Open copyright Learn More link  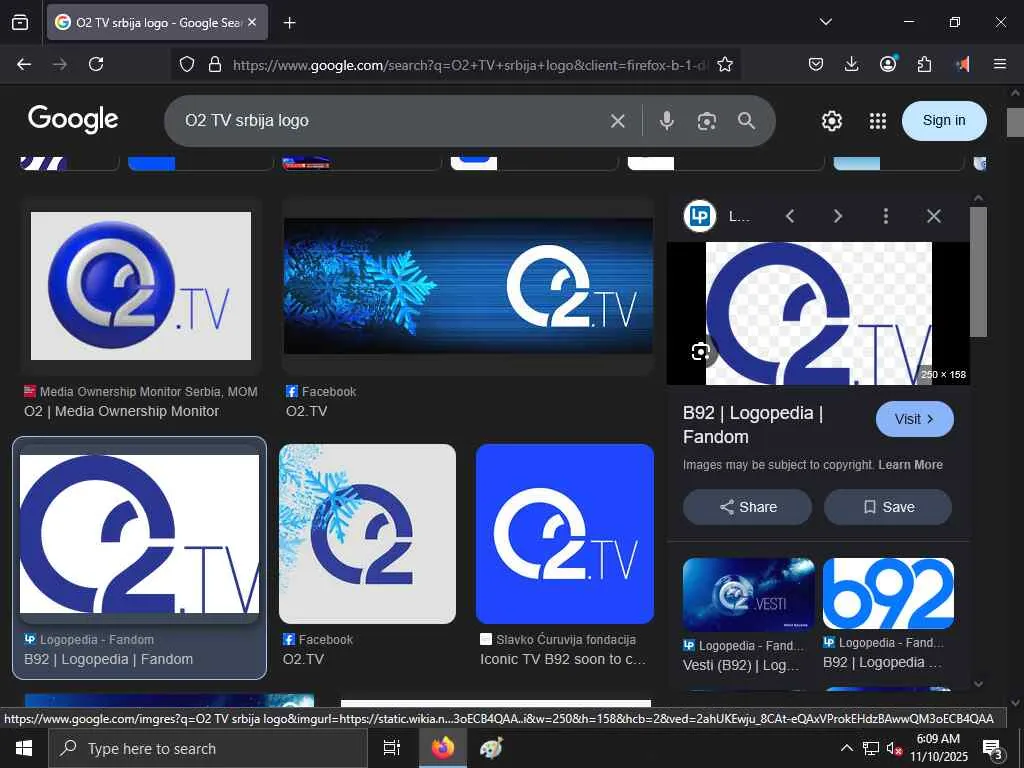910,465
